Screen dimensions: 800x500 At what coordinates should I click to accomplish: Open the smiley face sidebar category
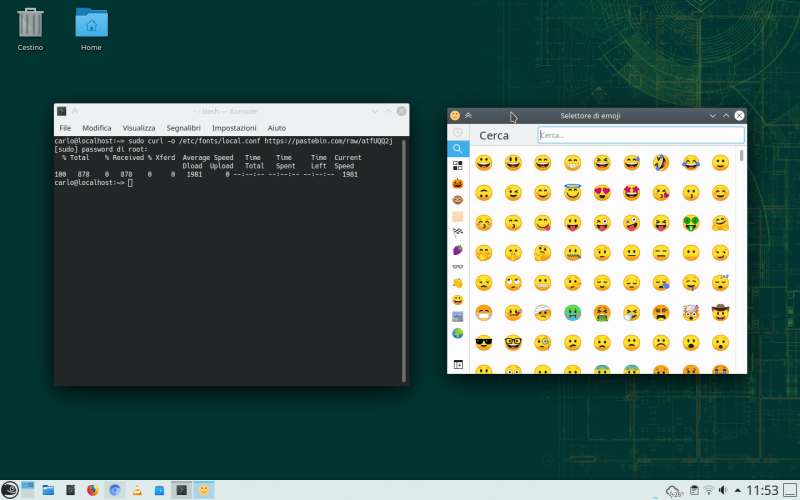click(458, 299)
